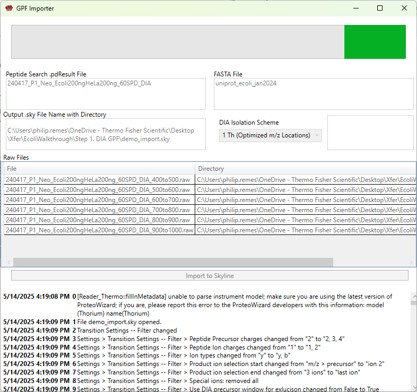Click the GPF Importer app icon

coord(9,8)
